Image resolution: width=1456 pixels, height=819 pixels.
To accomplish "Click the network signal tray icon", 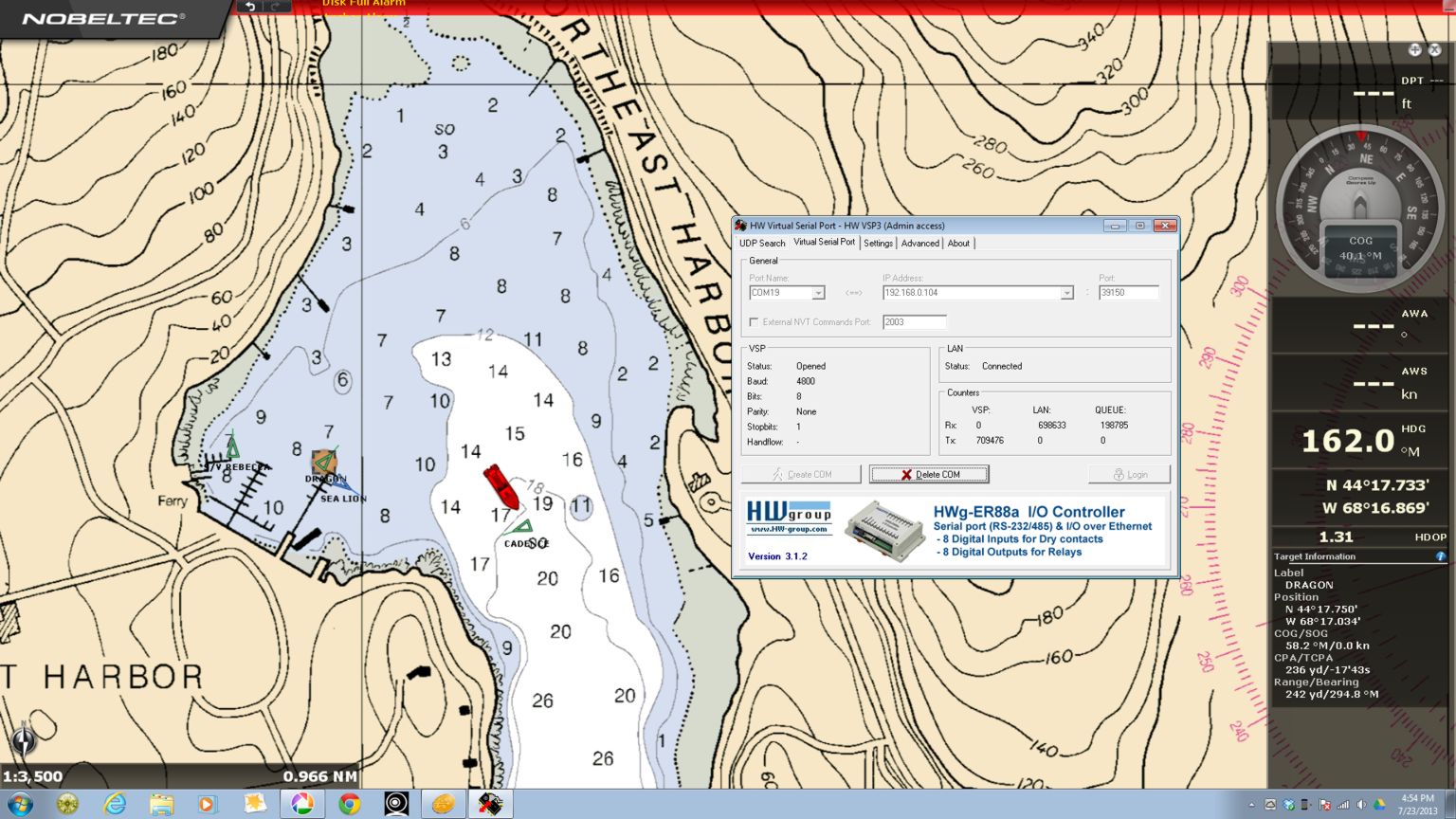I will tap(1343, 805).
